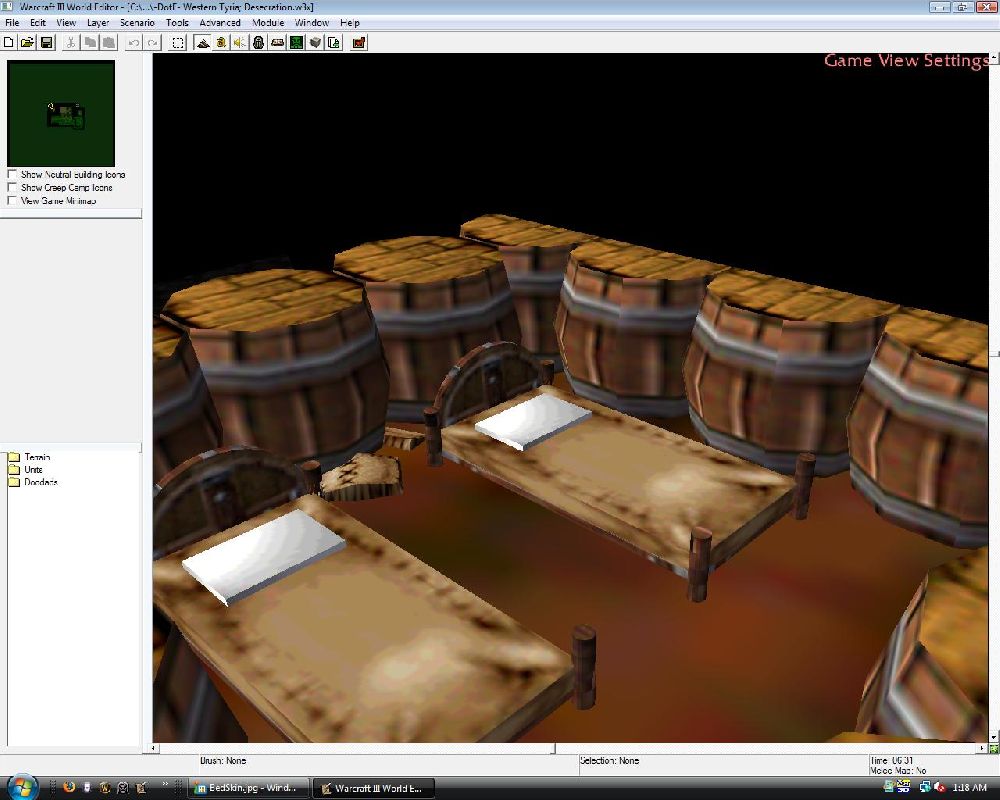Click the Windows Start orb

23,787
